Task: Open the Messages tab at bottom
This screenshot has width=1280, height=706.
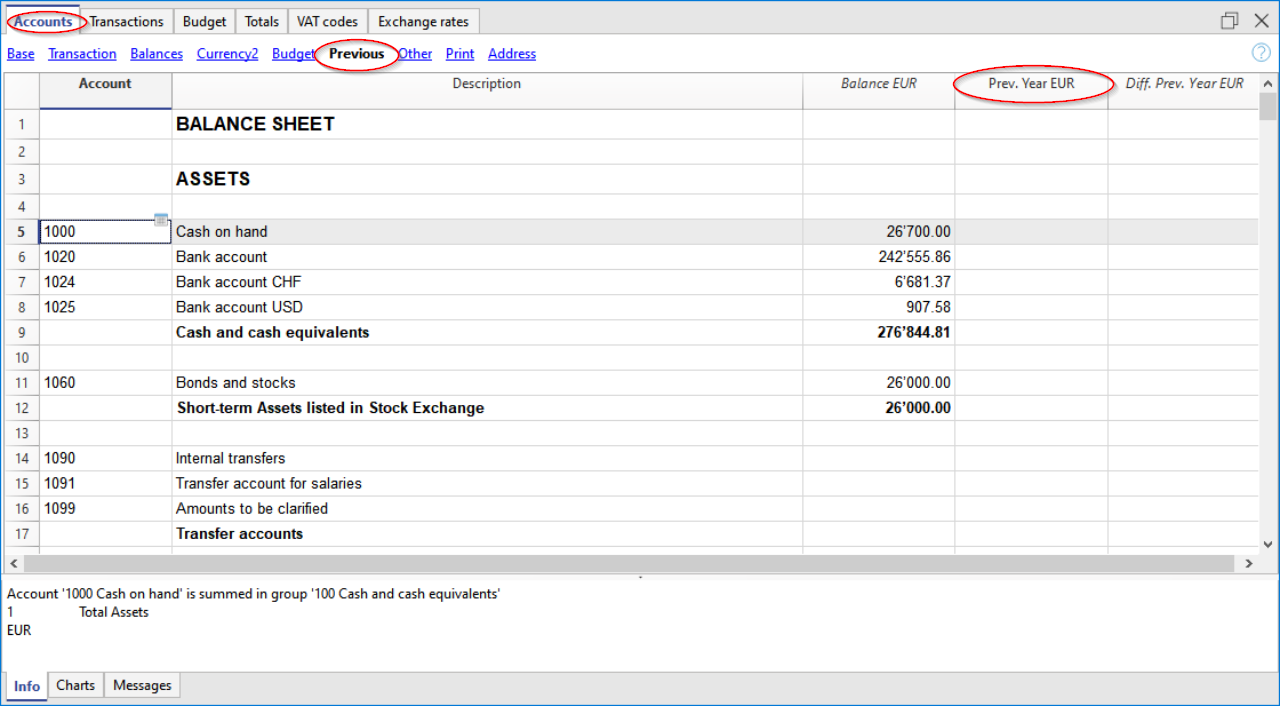Action: coord(142,685)
